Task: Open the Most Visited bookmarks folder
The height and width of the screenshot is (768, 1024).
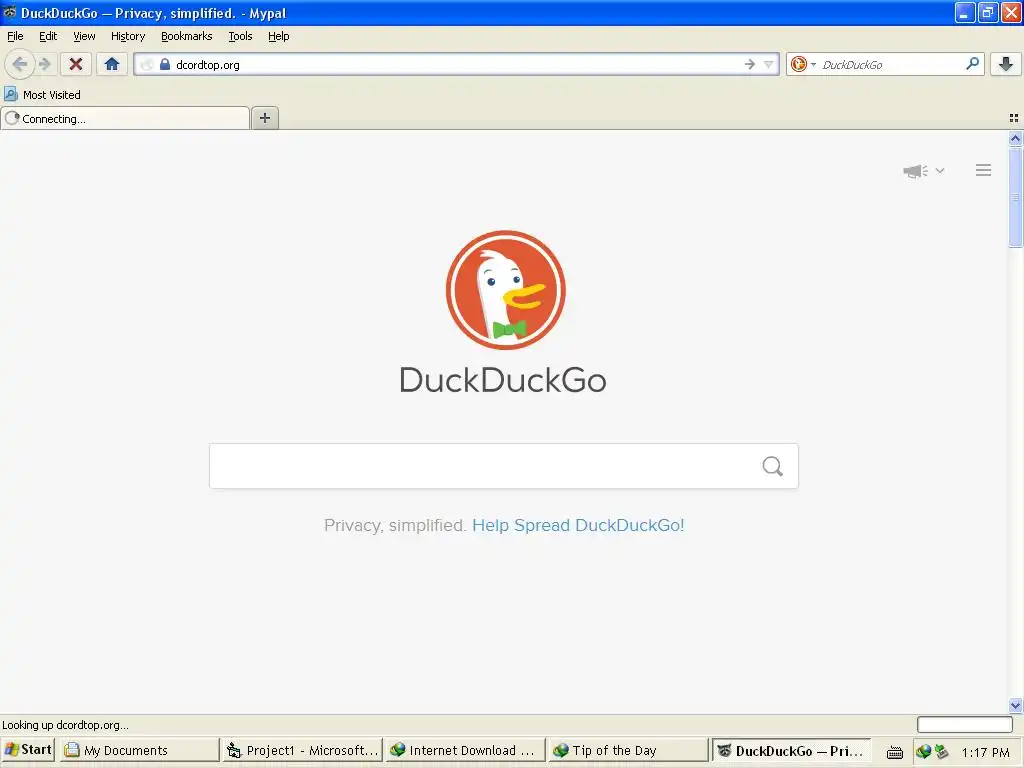Action: coord(42,95)
